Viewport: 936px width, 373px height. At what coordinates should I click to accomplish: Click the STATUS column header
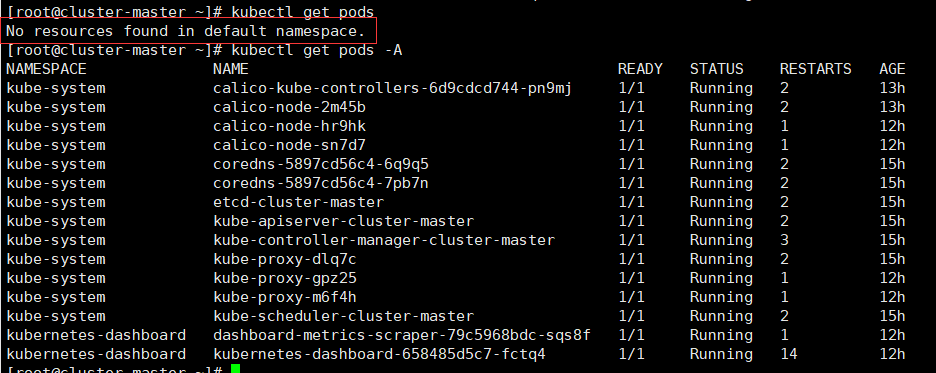coord(716,69)
